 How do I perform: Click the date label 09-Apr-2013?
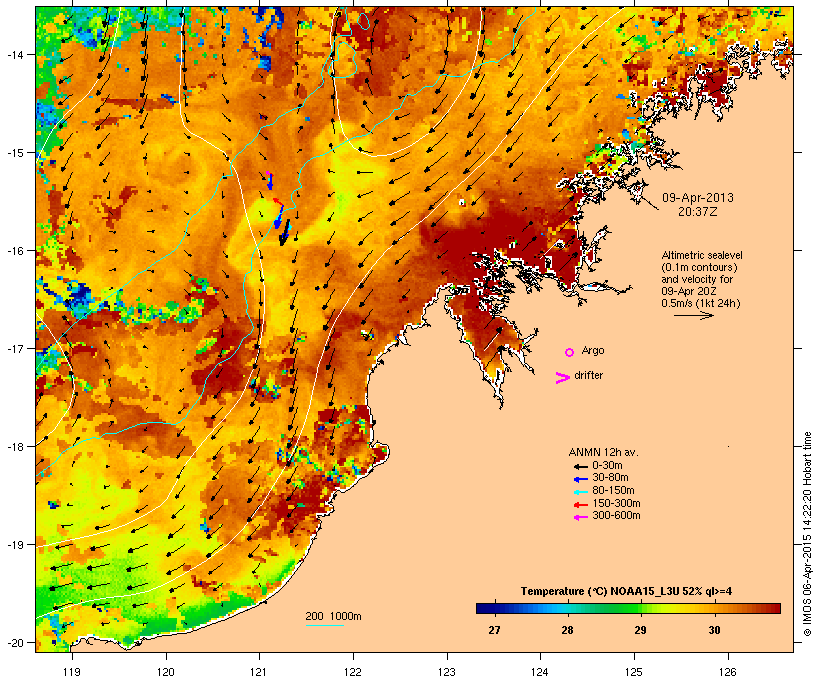click(698, 198)
